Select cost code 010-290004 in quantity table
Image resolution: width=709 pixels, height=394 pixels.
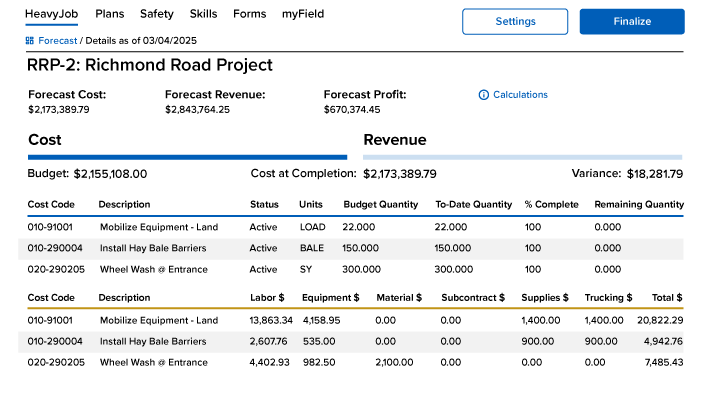pyautogui.click(x=55, y=248)
